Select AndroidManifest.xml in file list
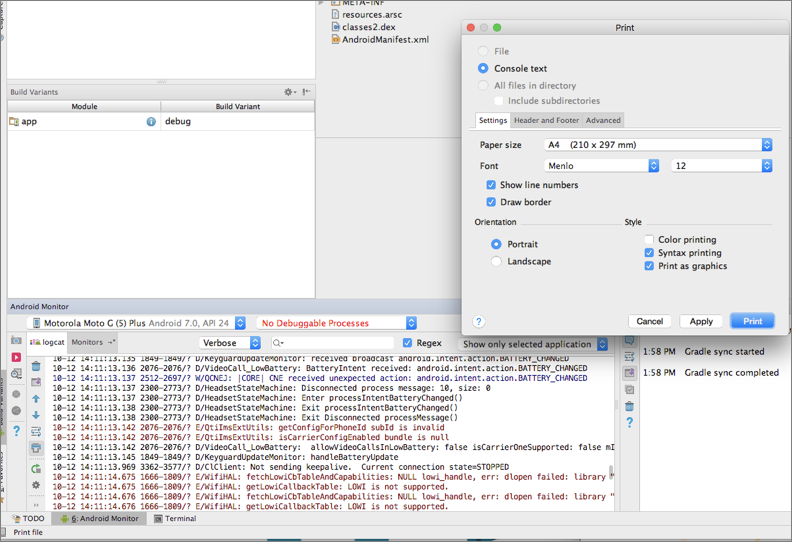792x542 pixels. click(380, 39)
